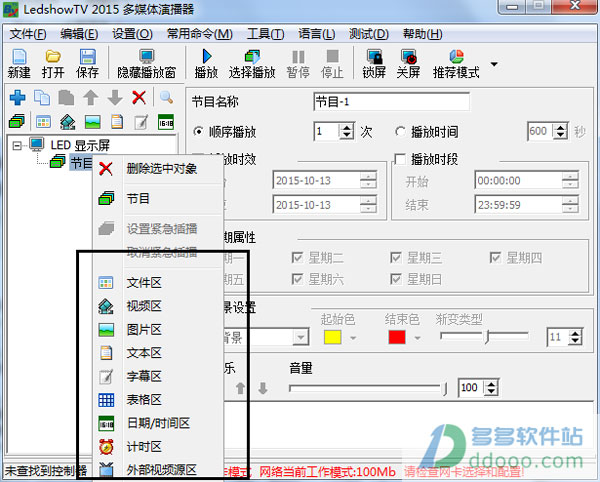Open the 测试(D) menu

click(x=368, y=34)
